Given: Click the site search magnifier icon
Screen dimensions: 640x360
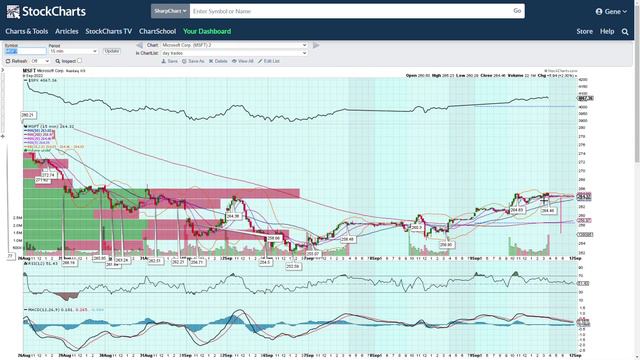Looking at the screenshot, I should pyautogui.click(x=625, y=31).
